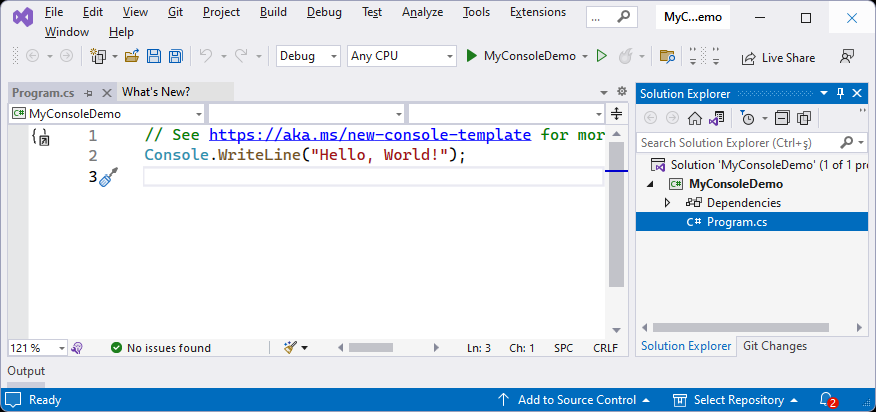876x412 pixels.
Task: Click the Live Share button
Action: tap(776, 58)
